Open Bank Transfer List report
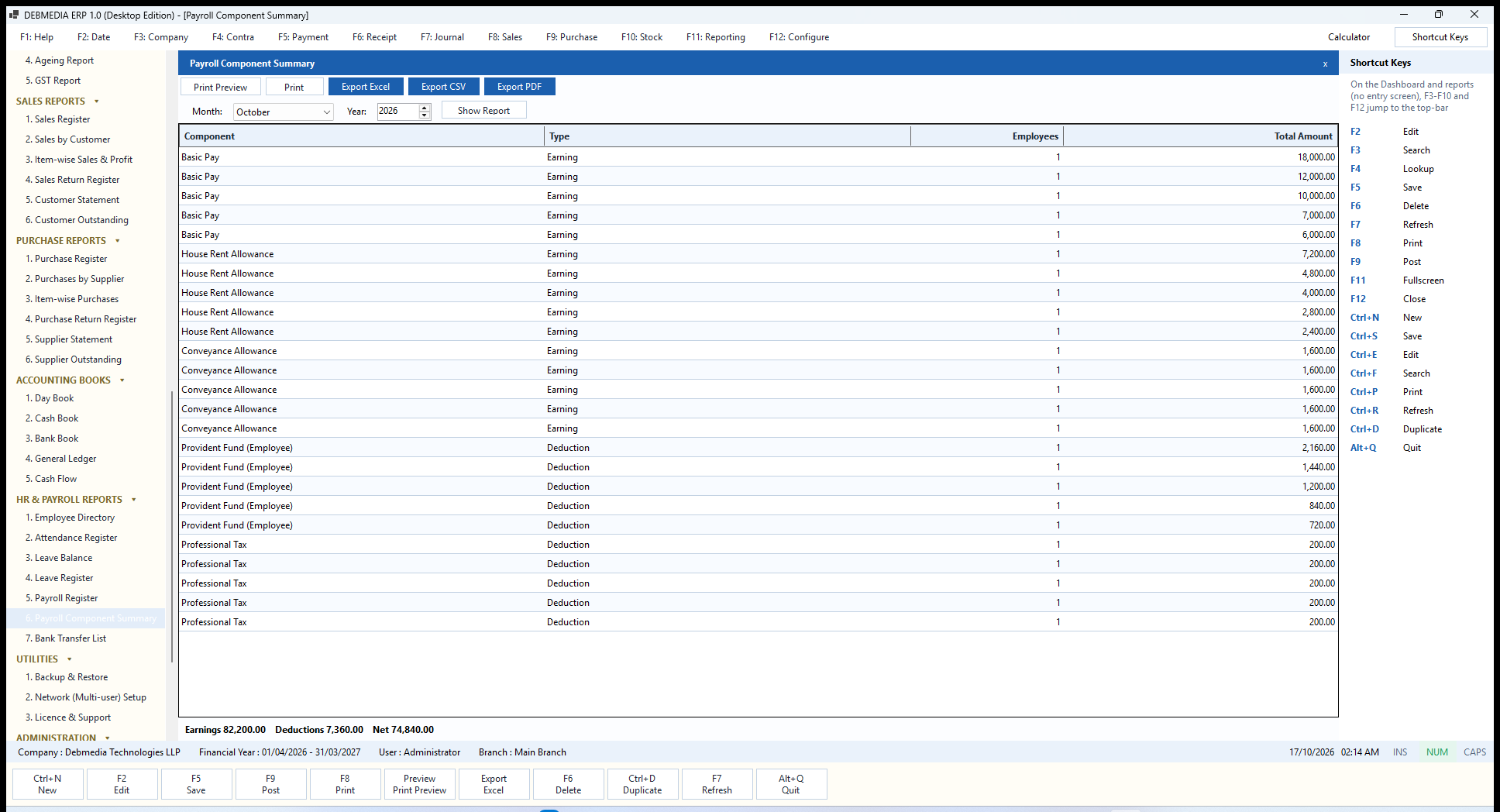 click(x=71, y=638)
